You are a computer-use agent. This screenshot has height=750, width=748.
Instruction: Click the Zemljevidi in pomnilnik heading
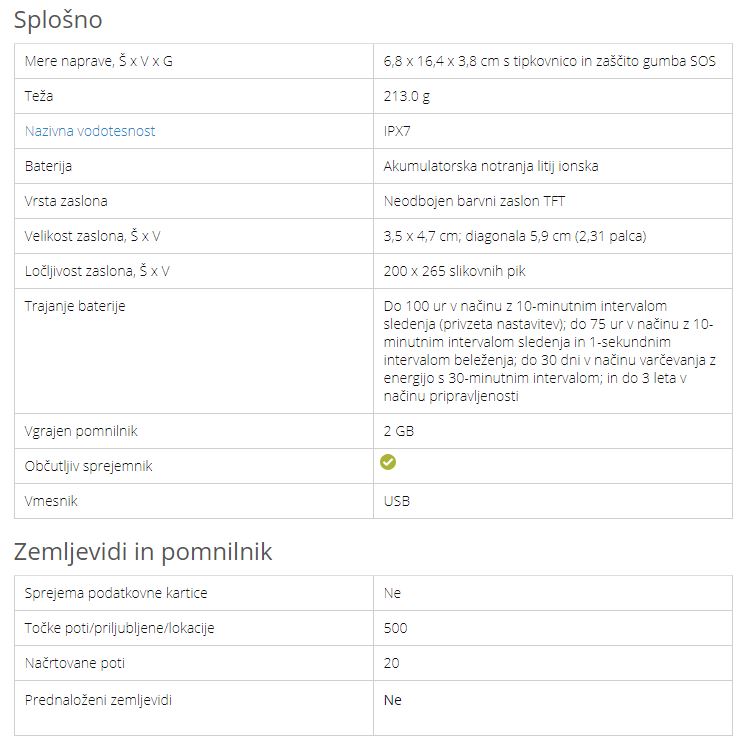pyautogui.click(x=143, y=552)
